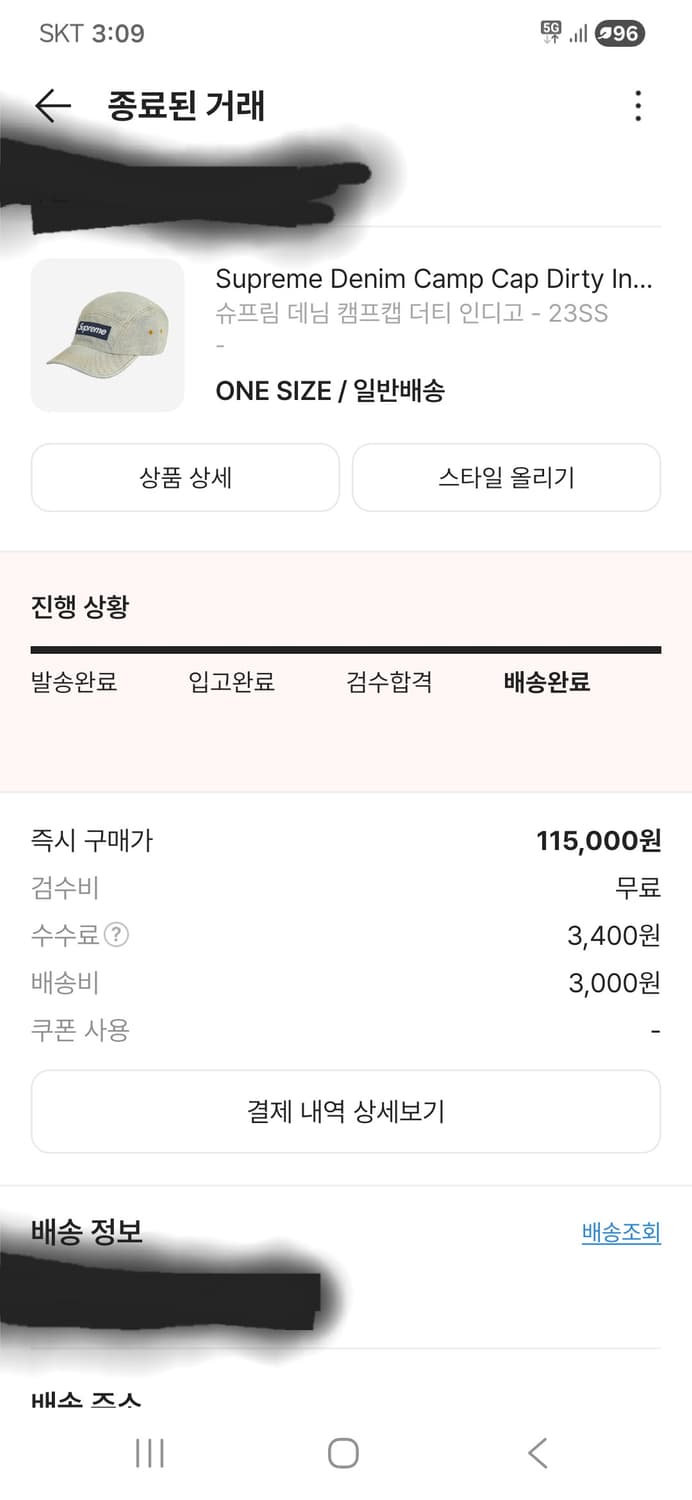This screenshot has width=692, height=1500.
Task: Tap the question mark next to 수수료
Action: pyautogui.click(x=118, y=935)
